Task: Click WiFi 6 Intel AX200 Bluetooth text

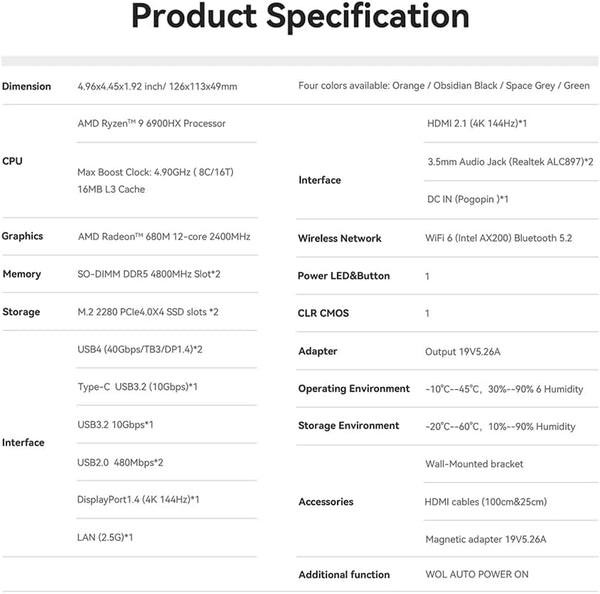Action: [499, 238]
